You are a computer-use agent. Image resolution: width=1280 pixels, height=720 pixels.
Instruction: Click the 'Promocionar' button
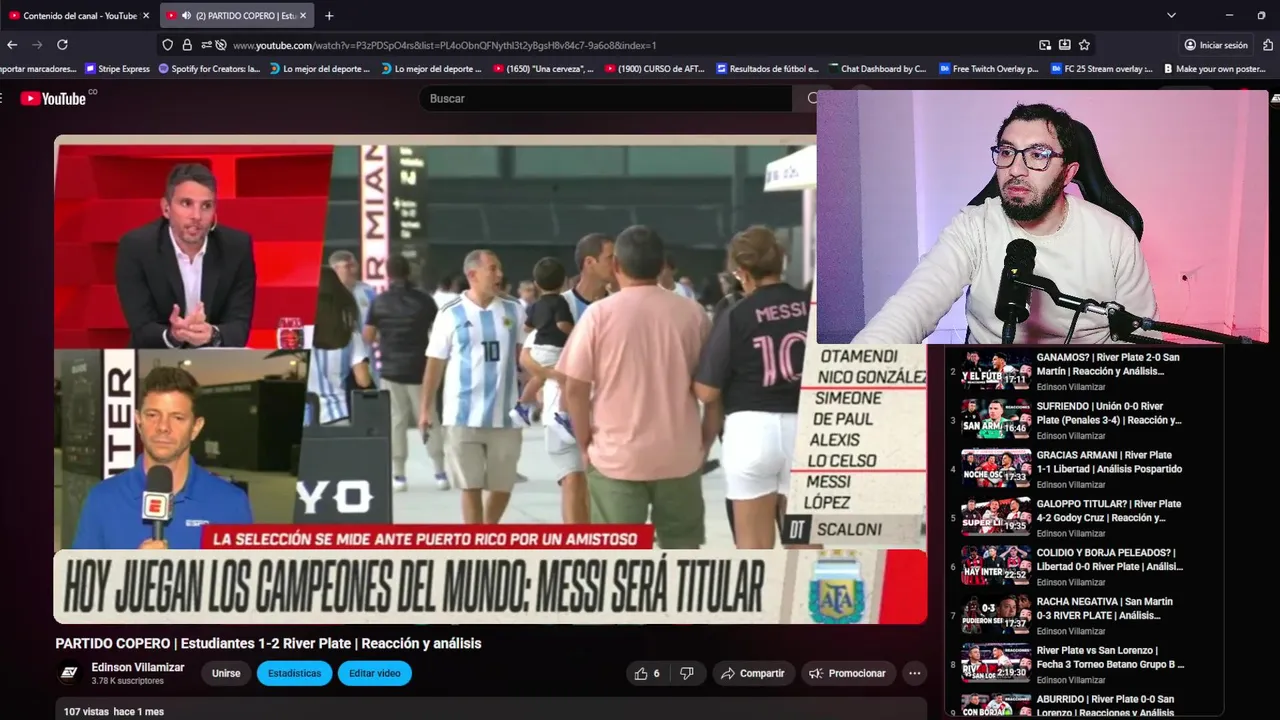pos(848,673)
